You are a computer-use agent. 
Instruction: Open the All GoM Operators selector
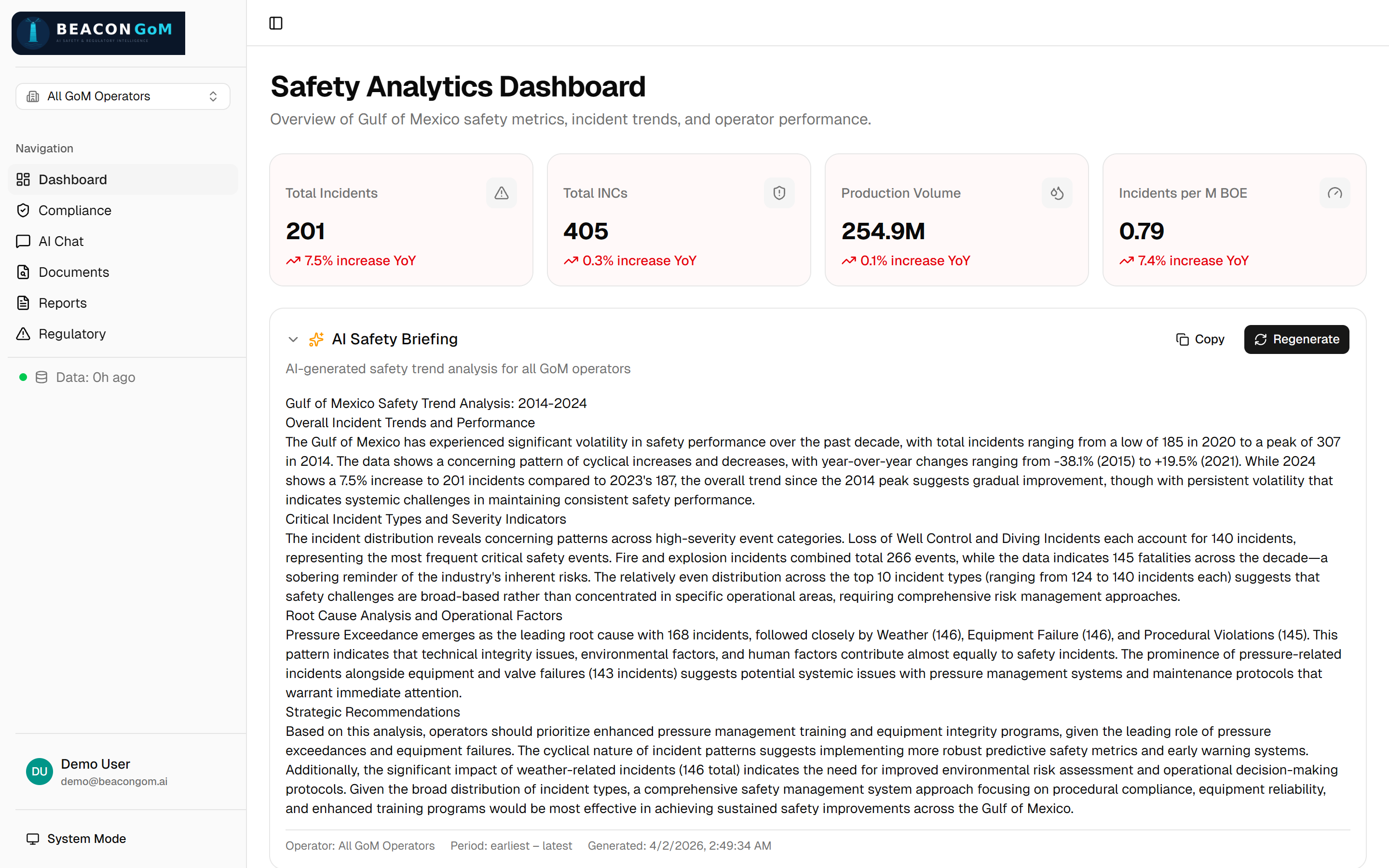(x=122, y=96)
